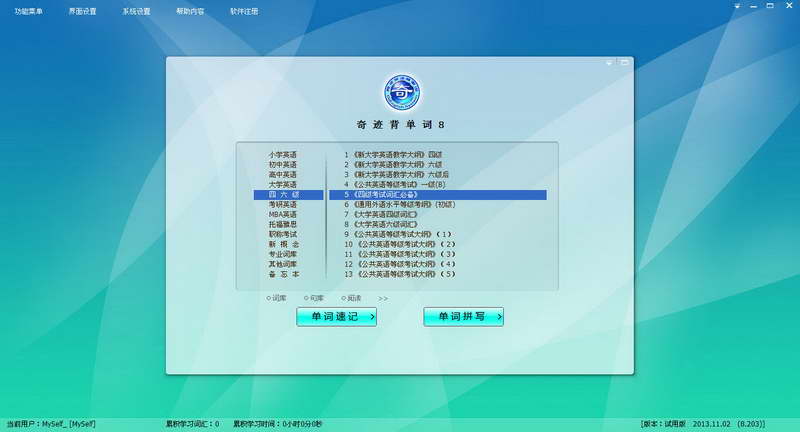The width and height of the screenshot is (800, 432).
Task: Click the inner panel's small down-arrow icon
Action: [609, 62]
